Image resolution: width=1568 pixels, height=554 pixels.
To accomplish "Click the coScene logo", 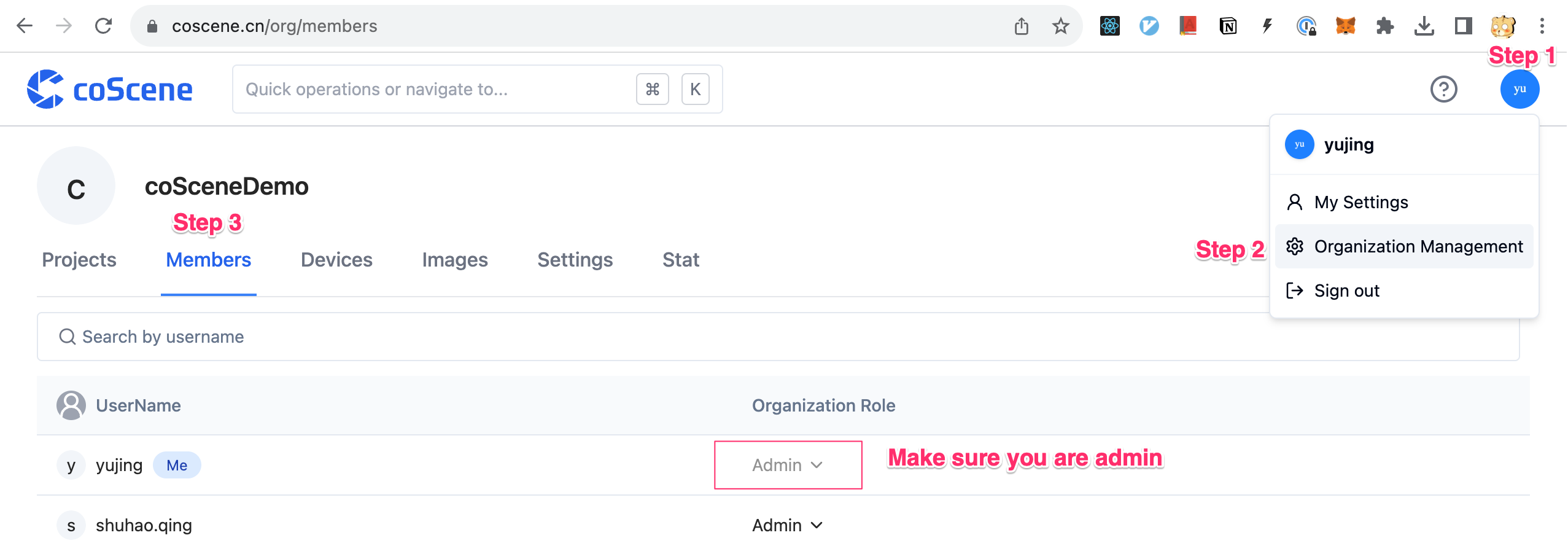I will click(110, 90).
